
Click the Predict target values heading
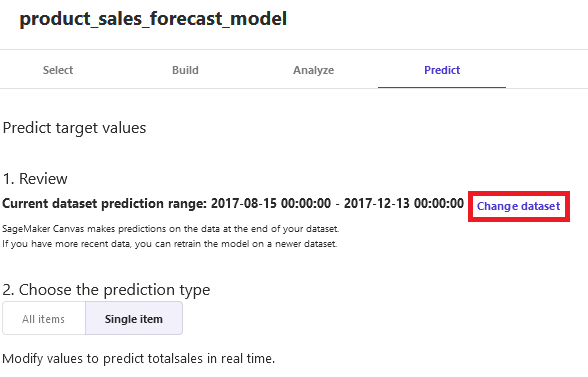[74, 128]
